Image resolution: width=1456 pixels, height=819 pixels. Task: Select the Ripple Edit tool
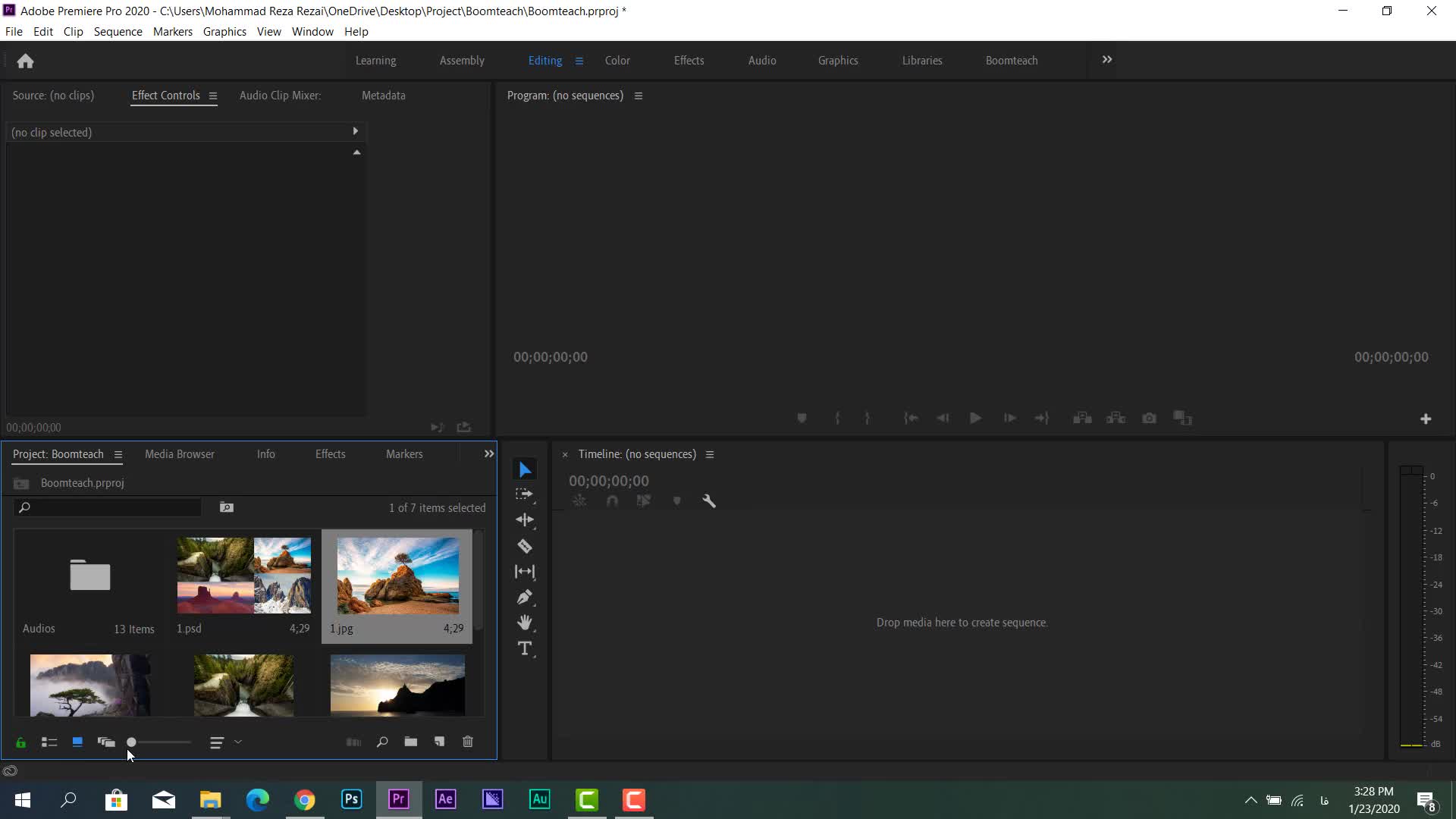coord(524,520)
